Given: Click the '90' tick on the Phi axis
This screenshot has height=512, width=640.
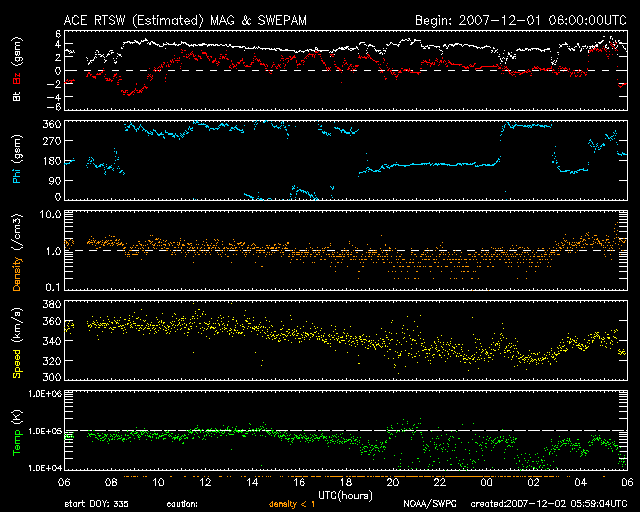Looking at the screenshot, I should (55, 180).
